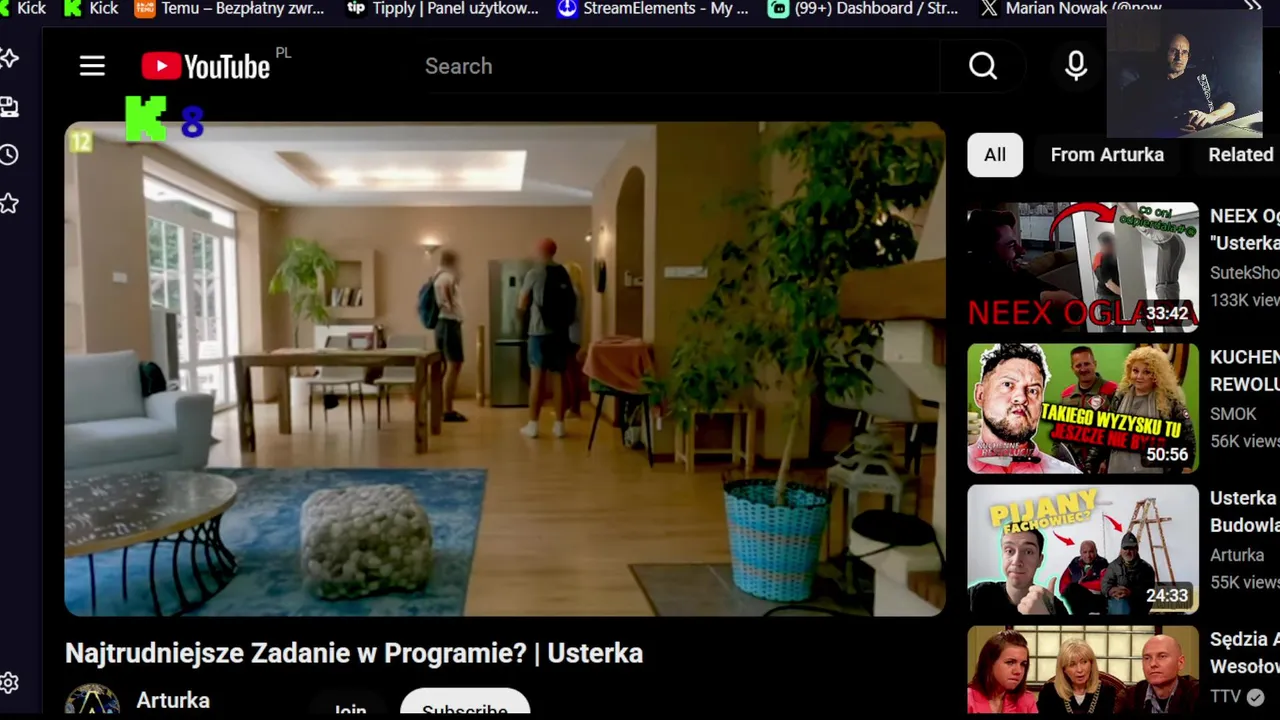The width and height of the screenshot is (1280, 720).
Task: Open the Sędzia A... Wesołow... video title
Action: (x=1245, y=652)
